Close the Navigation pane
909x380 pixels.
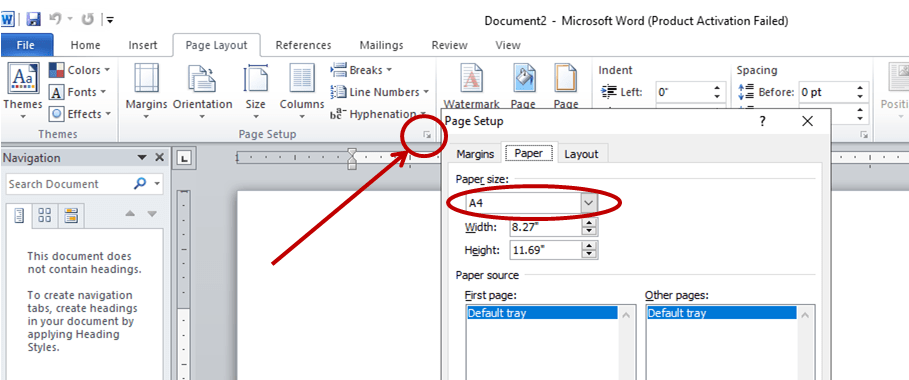[159, 158]
